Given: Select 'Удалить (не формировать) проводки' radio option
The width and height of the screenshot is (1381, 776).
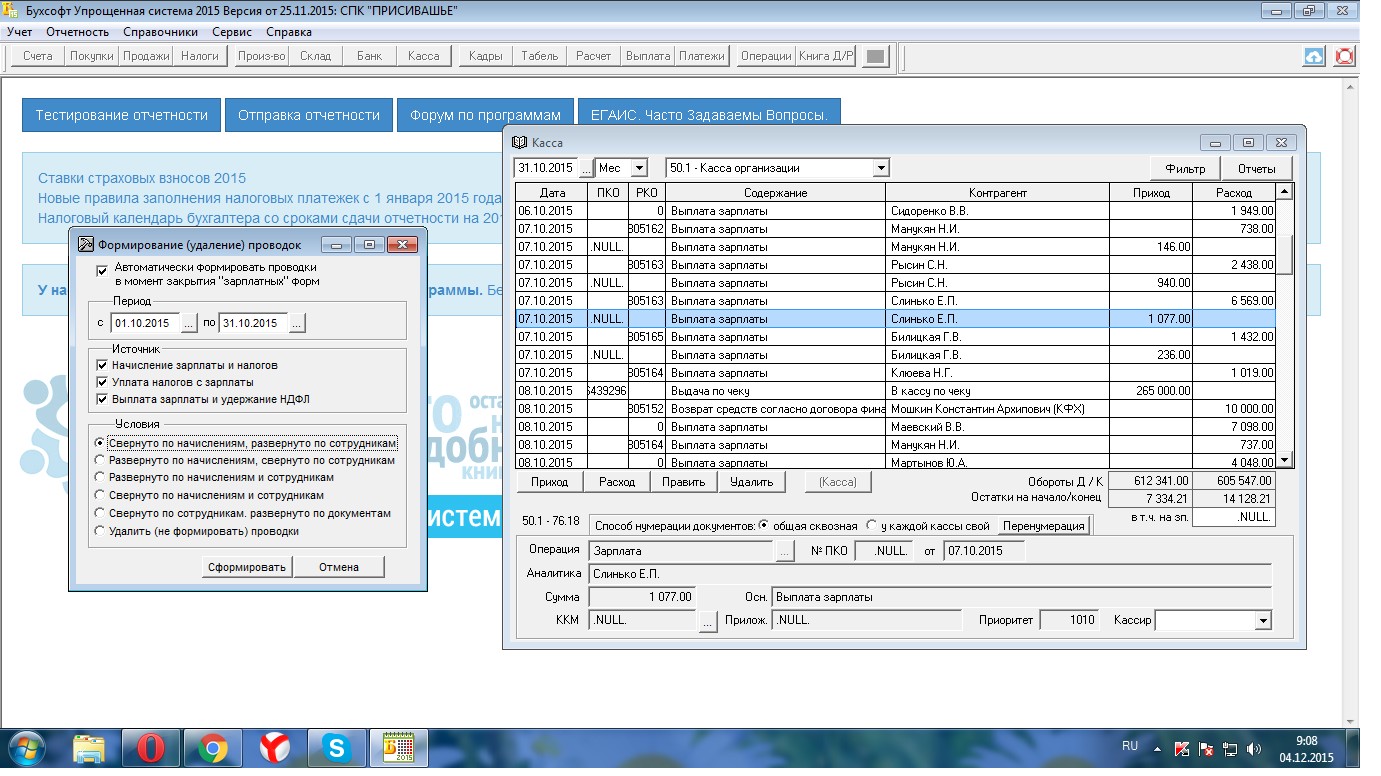Looking at the screenshot, I should click(x=100, y=531).
